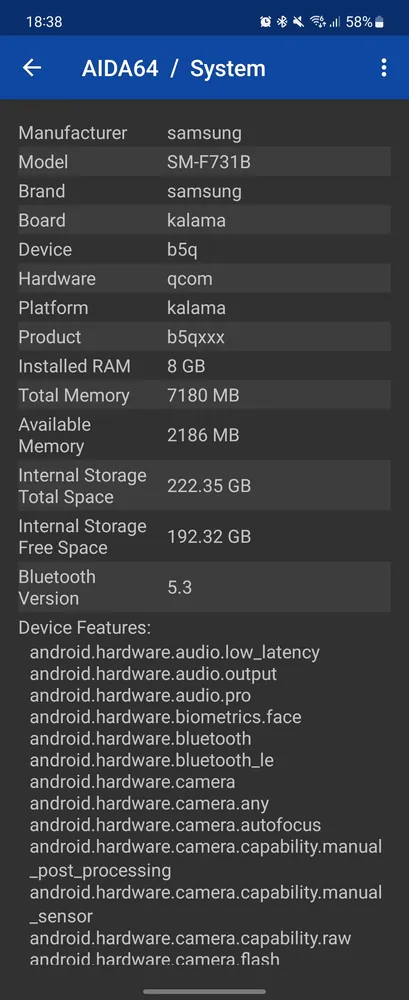The width and height of the screenshot is (409, 1000).
Task: Tap the Installed RAM 8 GB row
Action: [204, 366]
